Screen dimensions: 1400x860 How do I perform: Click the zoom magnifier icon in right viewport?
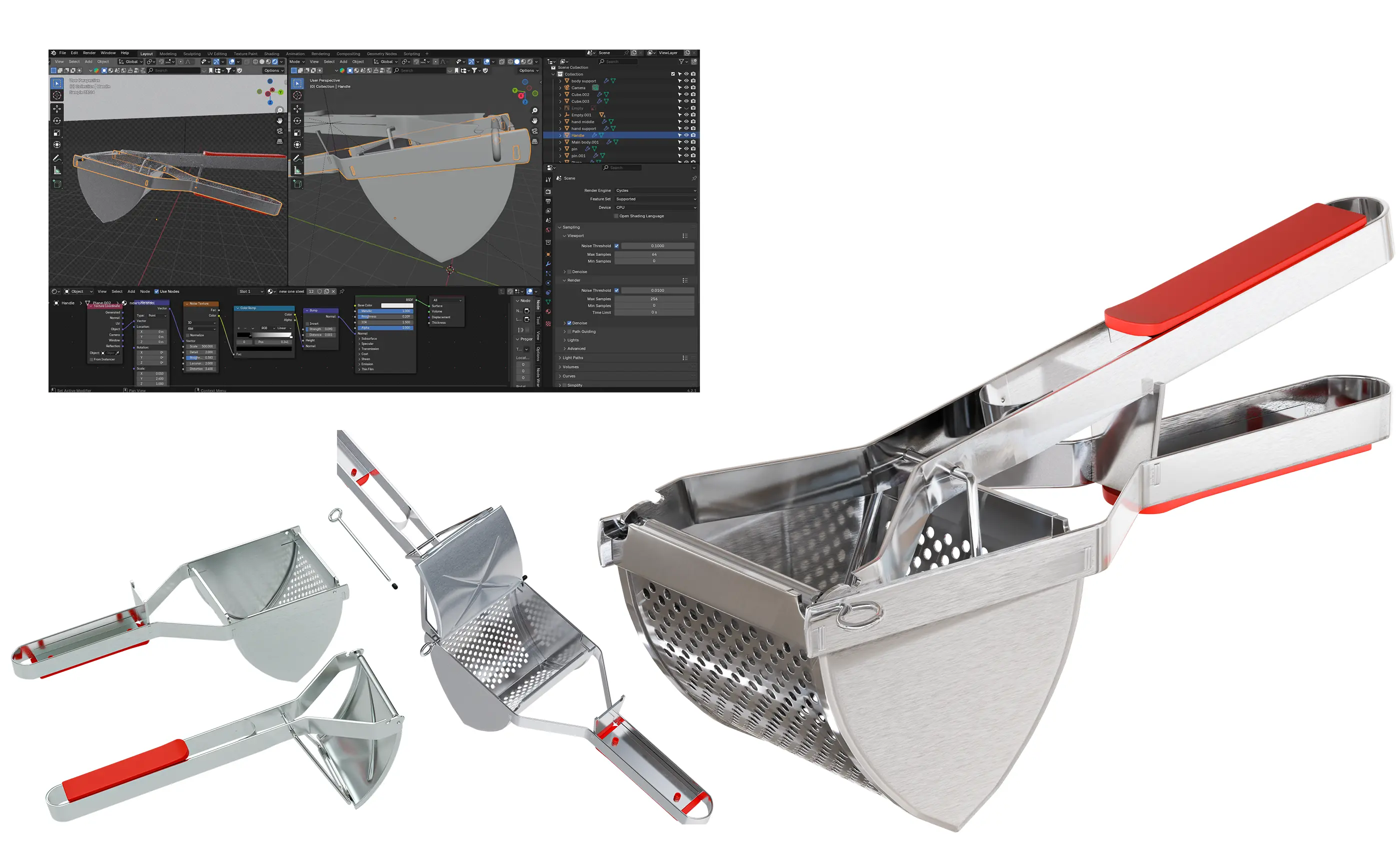tap(534, 110)
